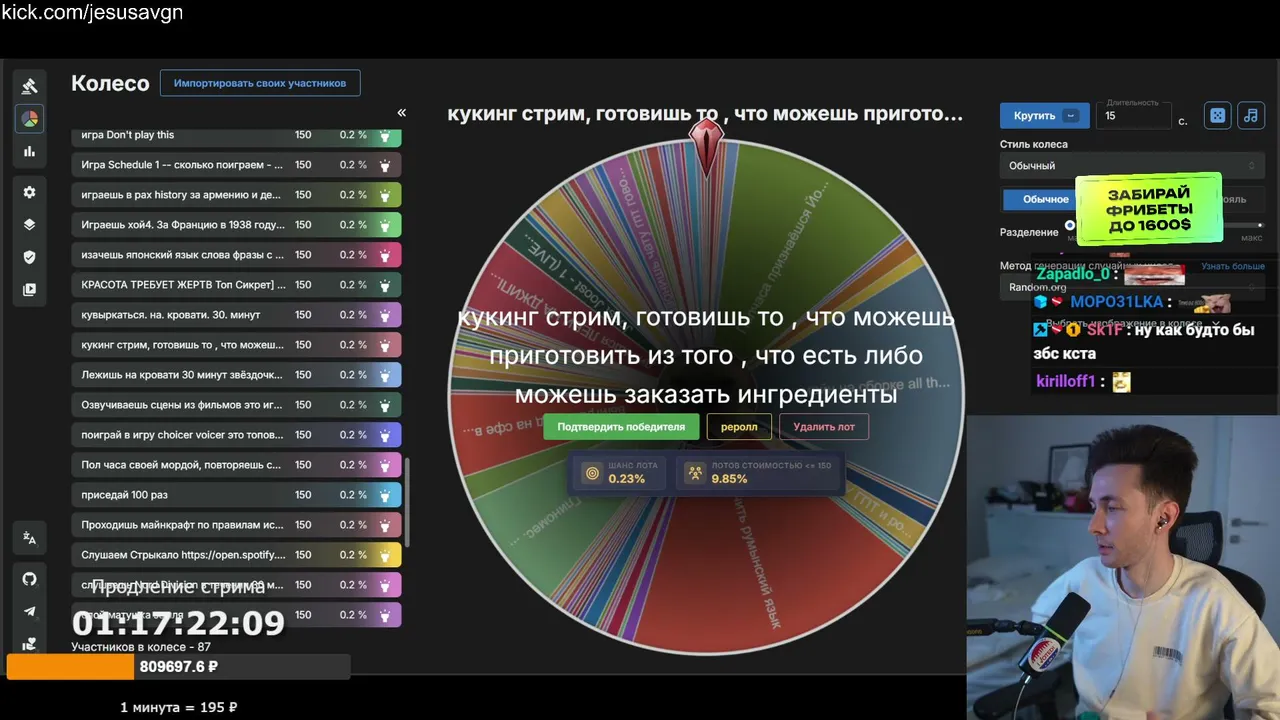Open the GitHub link icon

click(29, 579)
